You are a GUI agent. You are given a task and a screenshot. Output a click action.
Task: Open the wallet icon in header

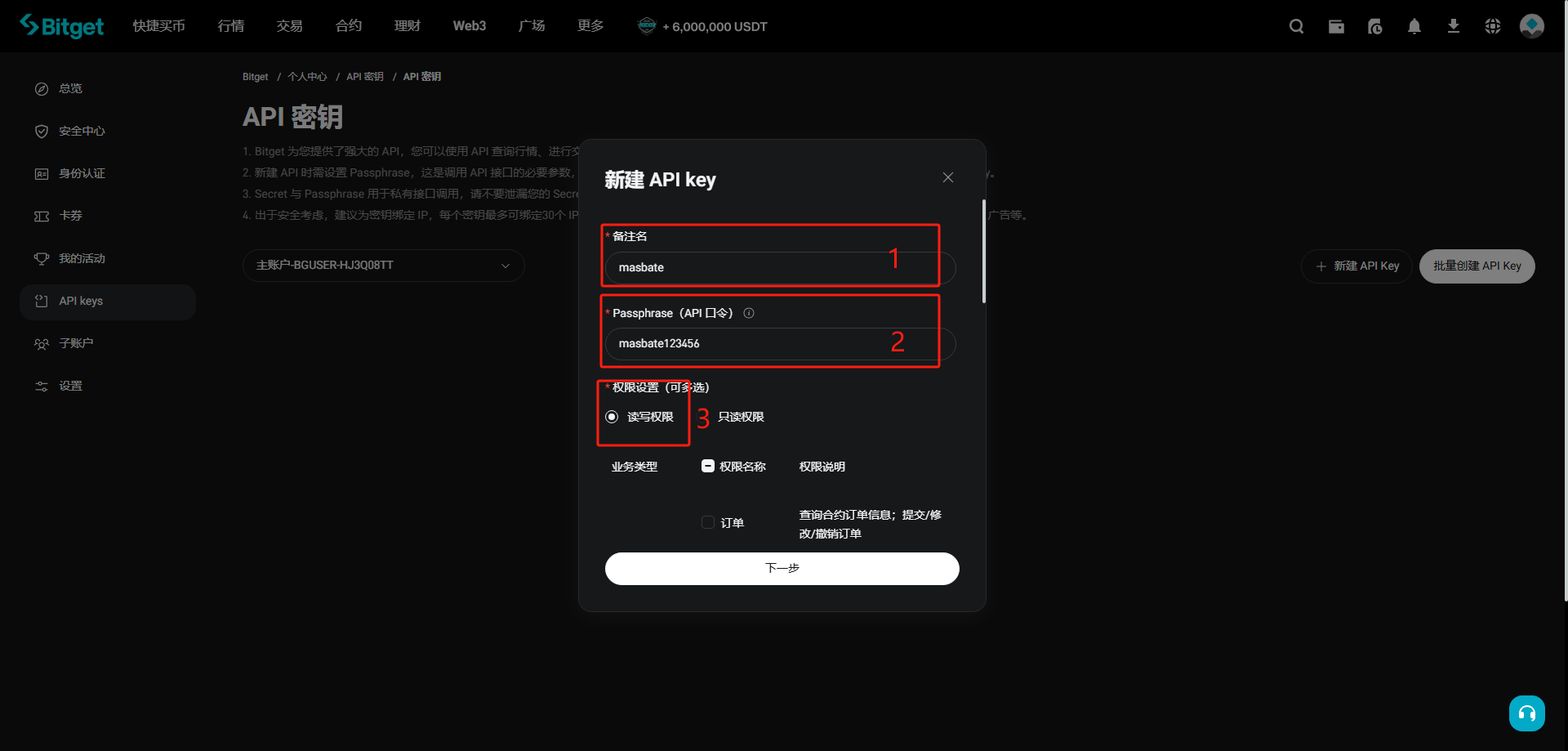1336,26
